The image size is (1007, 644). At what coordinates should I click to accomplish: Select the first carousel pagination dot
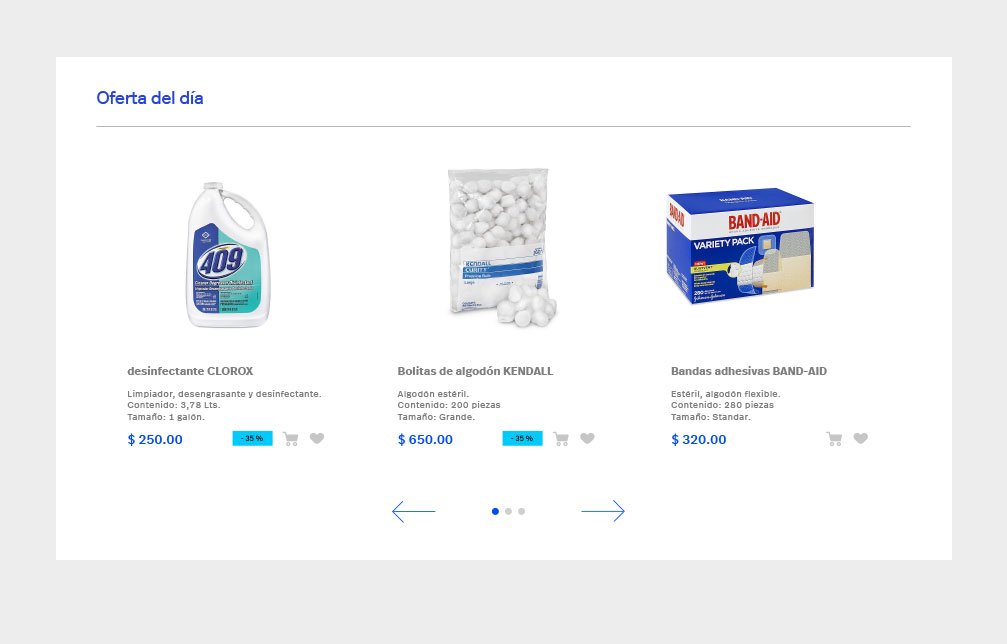click(495, 511)
